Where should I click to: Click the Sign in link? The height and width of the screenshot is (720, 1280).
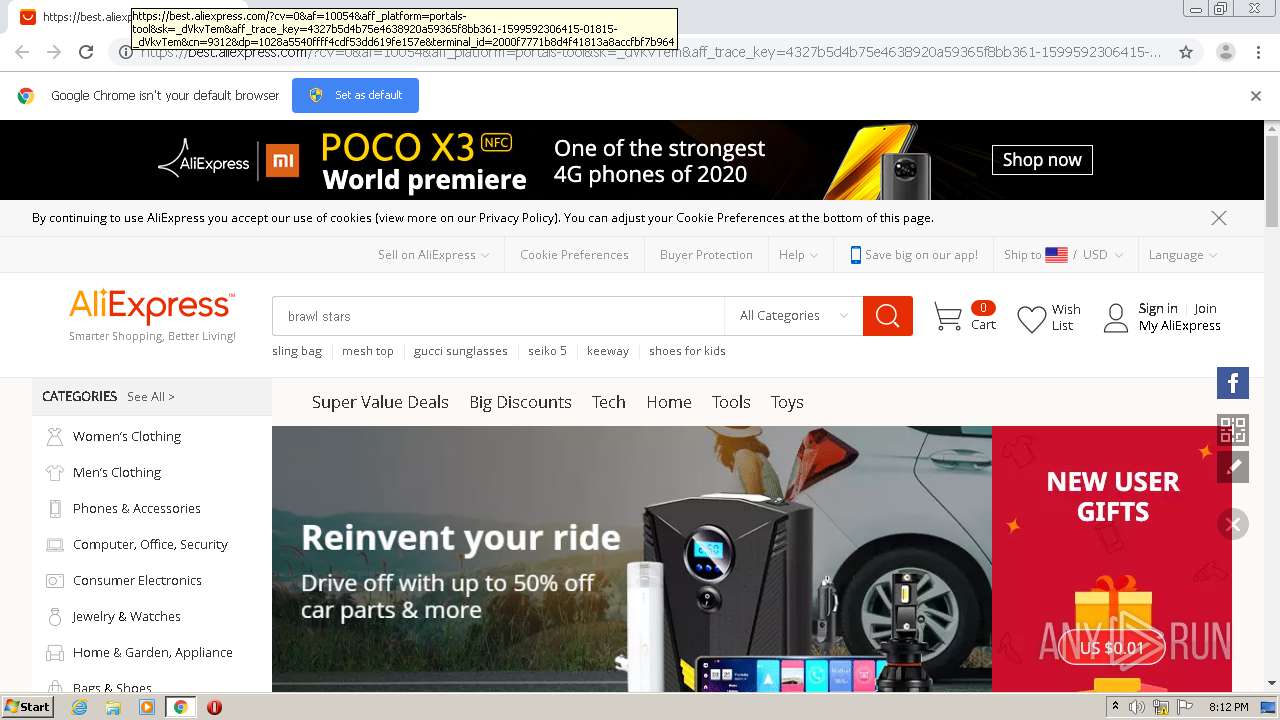pyautogui.click(x=1158, y=309)
